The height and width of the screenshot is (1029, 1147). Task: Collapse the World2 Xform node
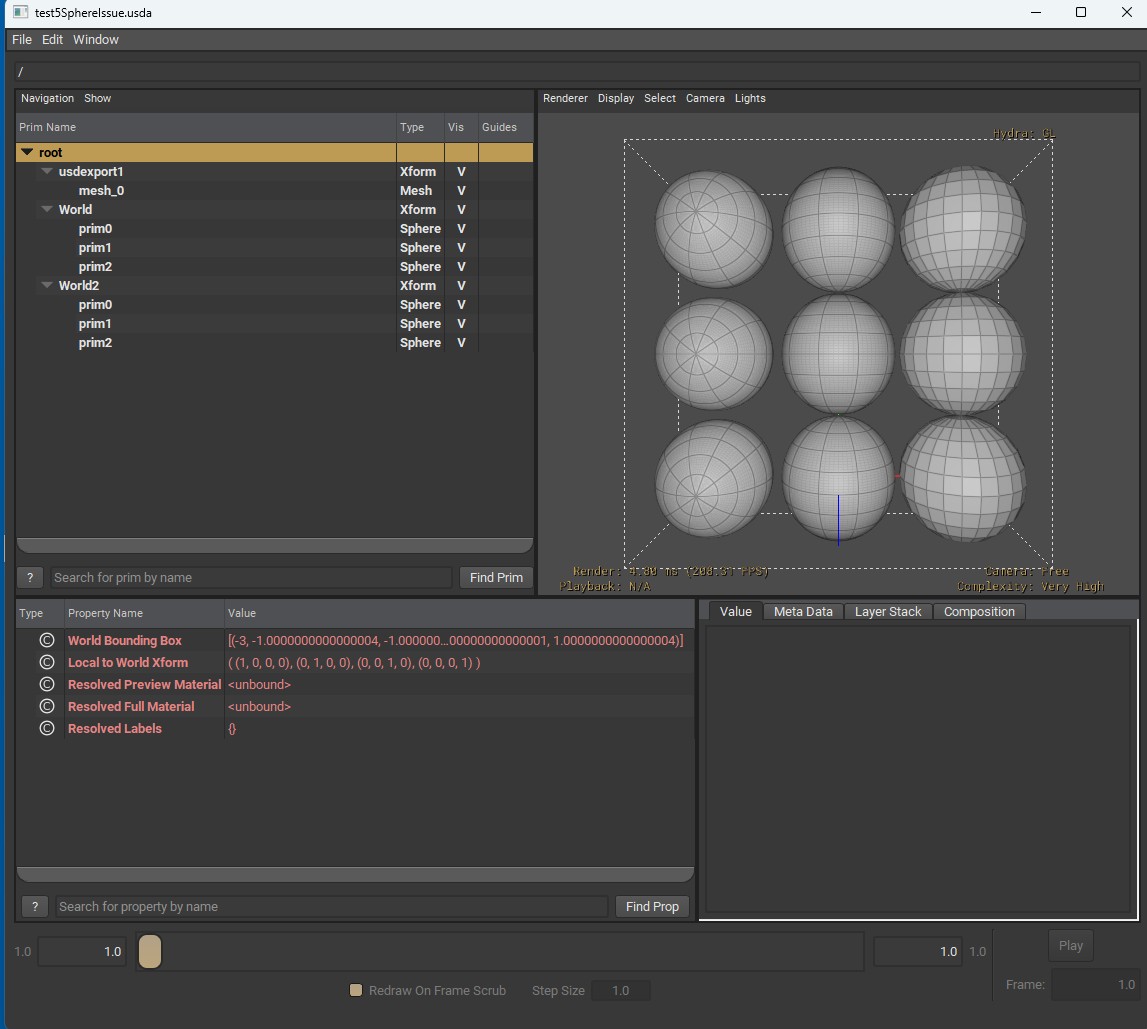[47, 286]
